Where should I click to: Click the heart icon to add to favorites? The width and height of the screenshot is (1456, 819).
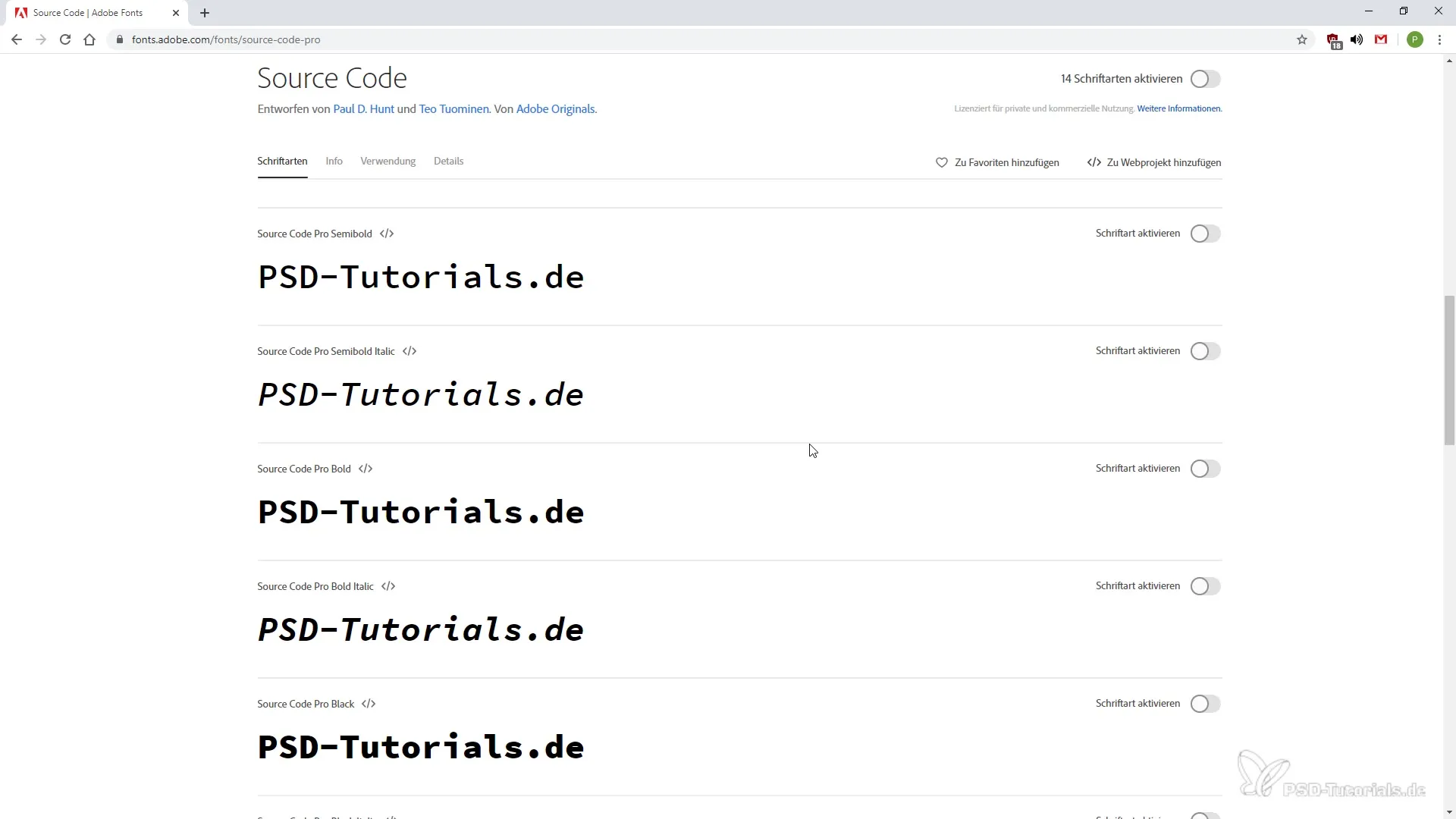(x=942, y=162)
